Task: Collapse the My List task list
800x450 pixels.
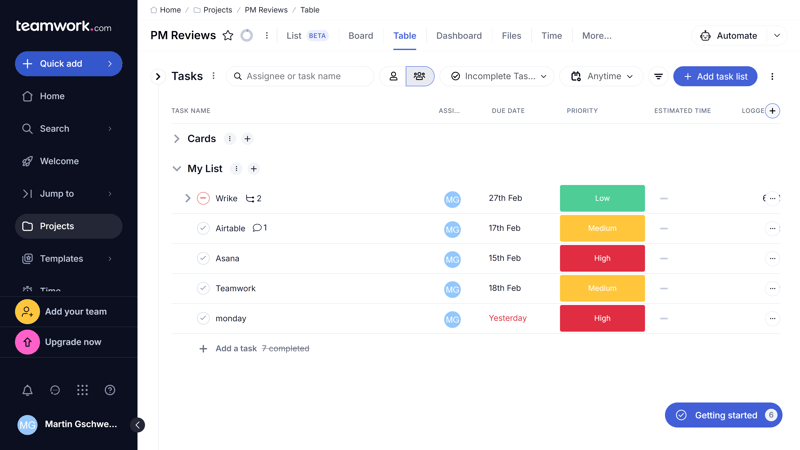Action: [177, 169]
